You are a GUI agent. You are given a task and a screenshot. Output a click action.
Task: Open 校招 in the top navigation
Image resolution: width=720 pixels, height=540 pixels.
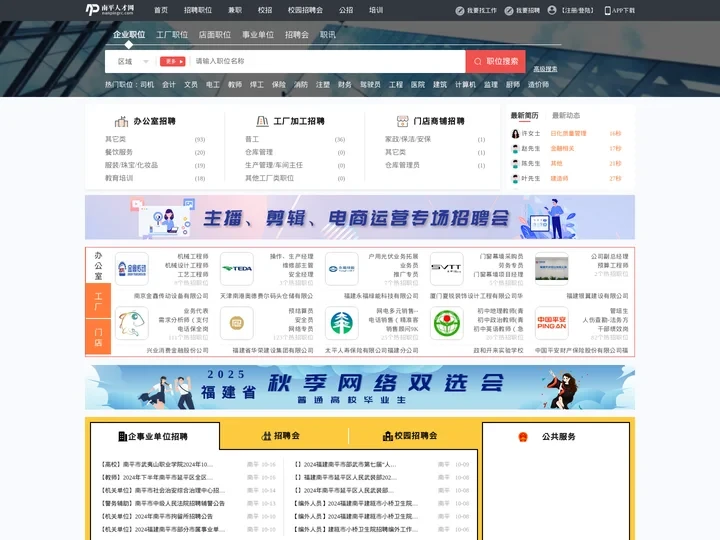pyautogui.click(x=265, y=10)
